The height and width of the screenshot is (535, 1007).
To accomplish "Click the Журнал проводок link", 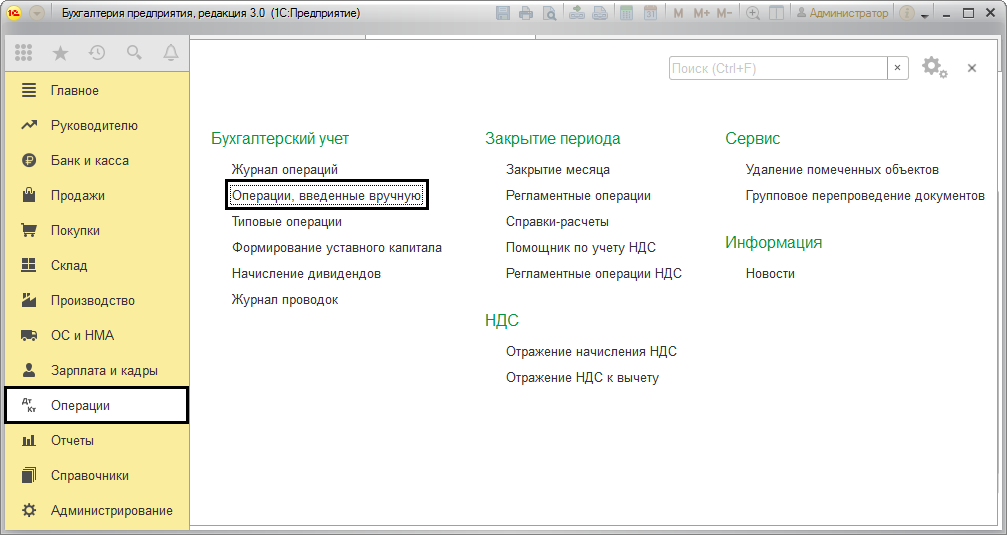I will (284, 300).
